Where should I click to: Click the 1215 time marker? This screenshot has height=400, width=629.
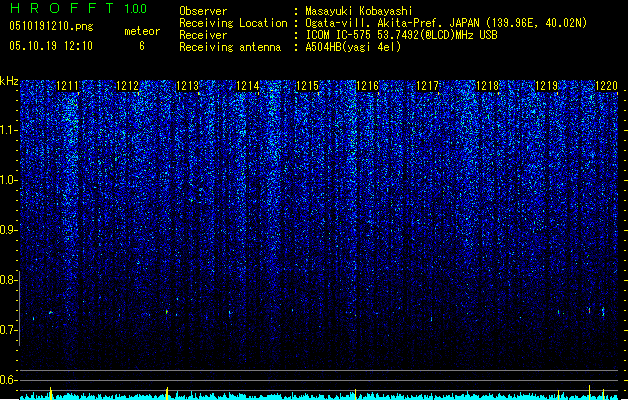pyautogui.click(x=307, y=86)
